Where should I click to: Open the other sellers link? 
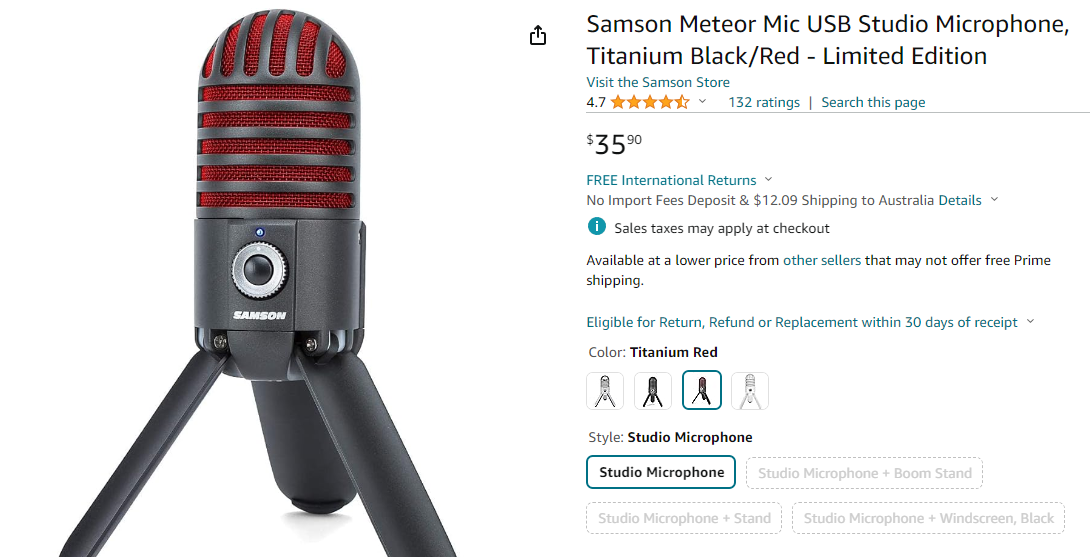[x=822, y=260]
